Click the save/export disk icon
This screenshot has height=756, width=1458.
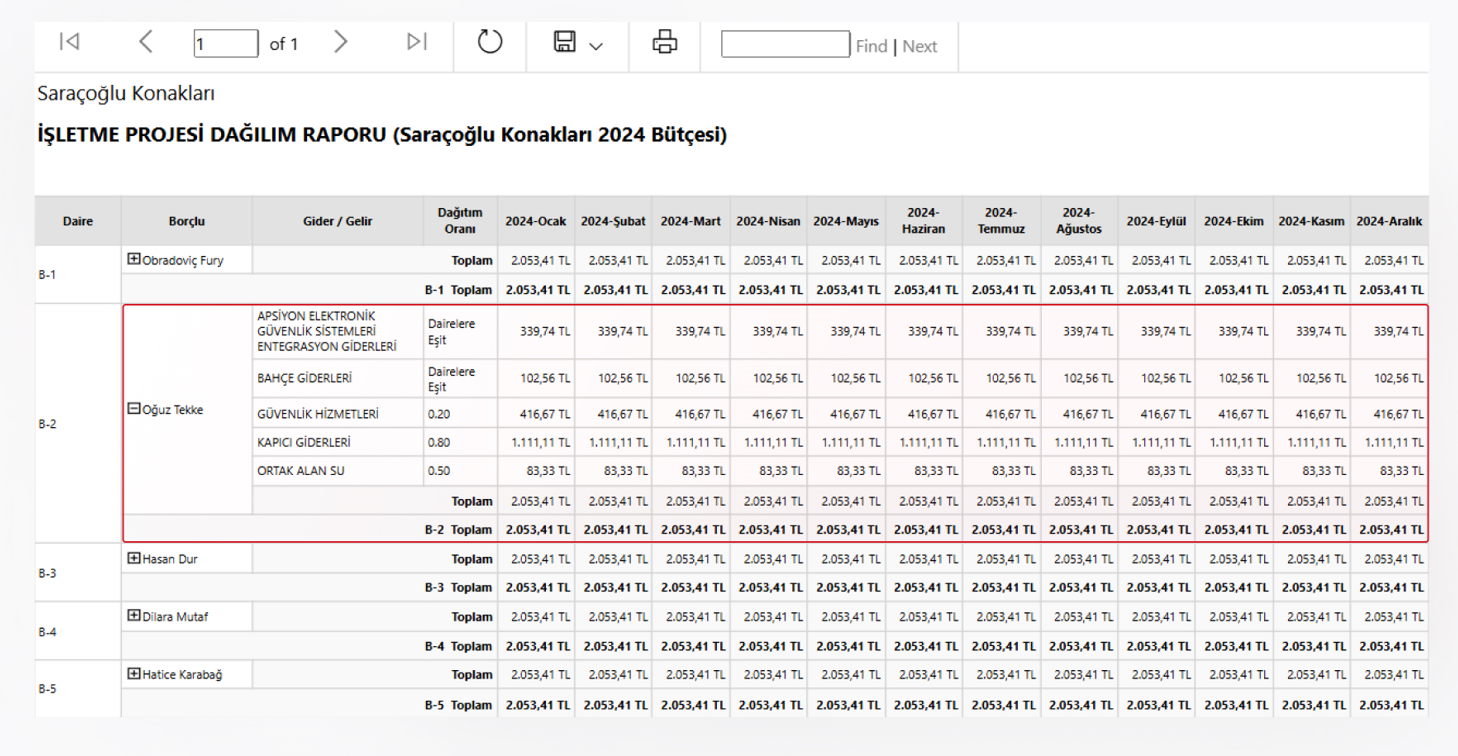click(x=565, y=42)
